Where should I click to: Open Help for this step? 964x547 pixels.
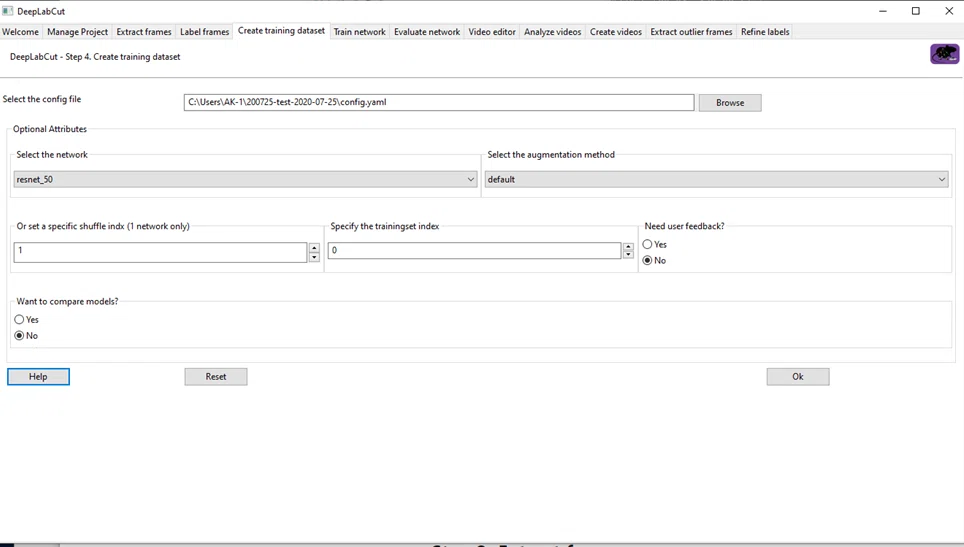pos(38,377)
